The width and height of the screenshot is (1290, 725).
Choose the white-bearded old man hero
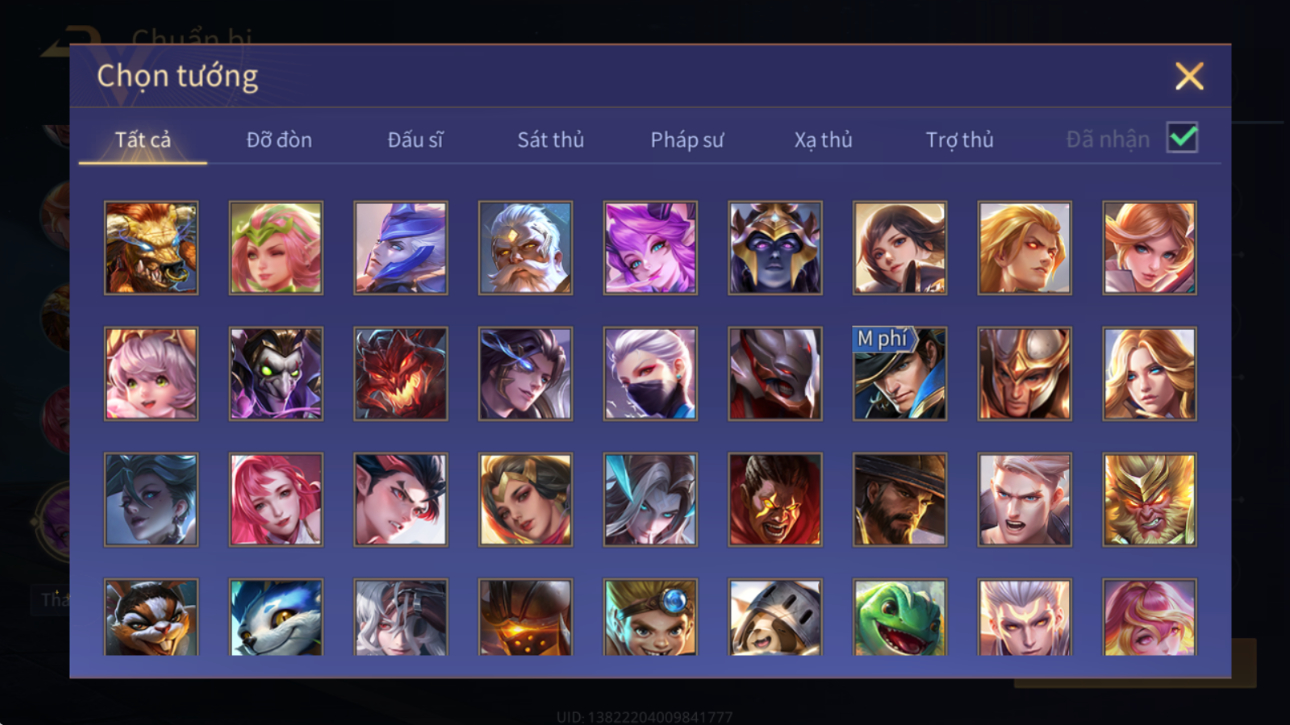(525, 248)
